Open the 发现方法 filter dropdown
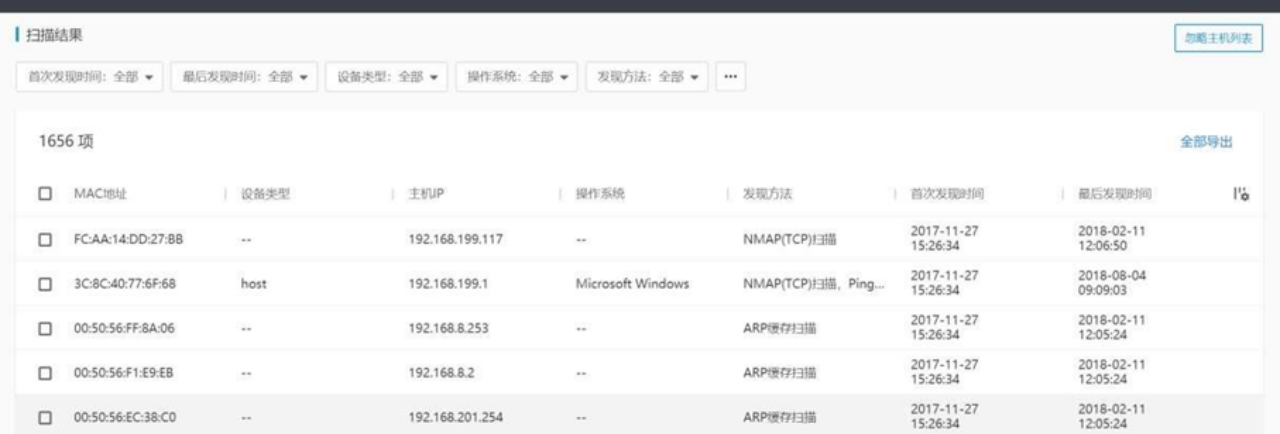This screenshot has width=1280, height=434. pos(646,76)
